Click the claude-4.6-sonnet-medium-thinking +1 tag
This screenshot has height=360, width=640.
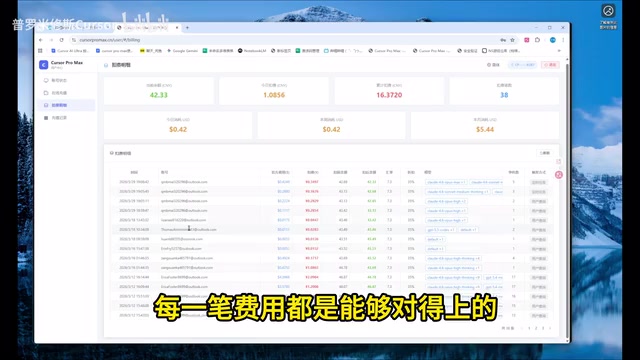click(x=458, y=191)
